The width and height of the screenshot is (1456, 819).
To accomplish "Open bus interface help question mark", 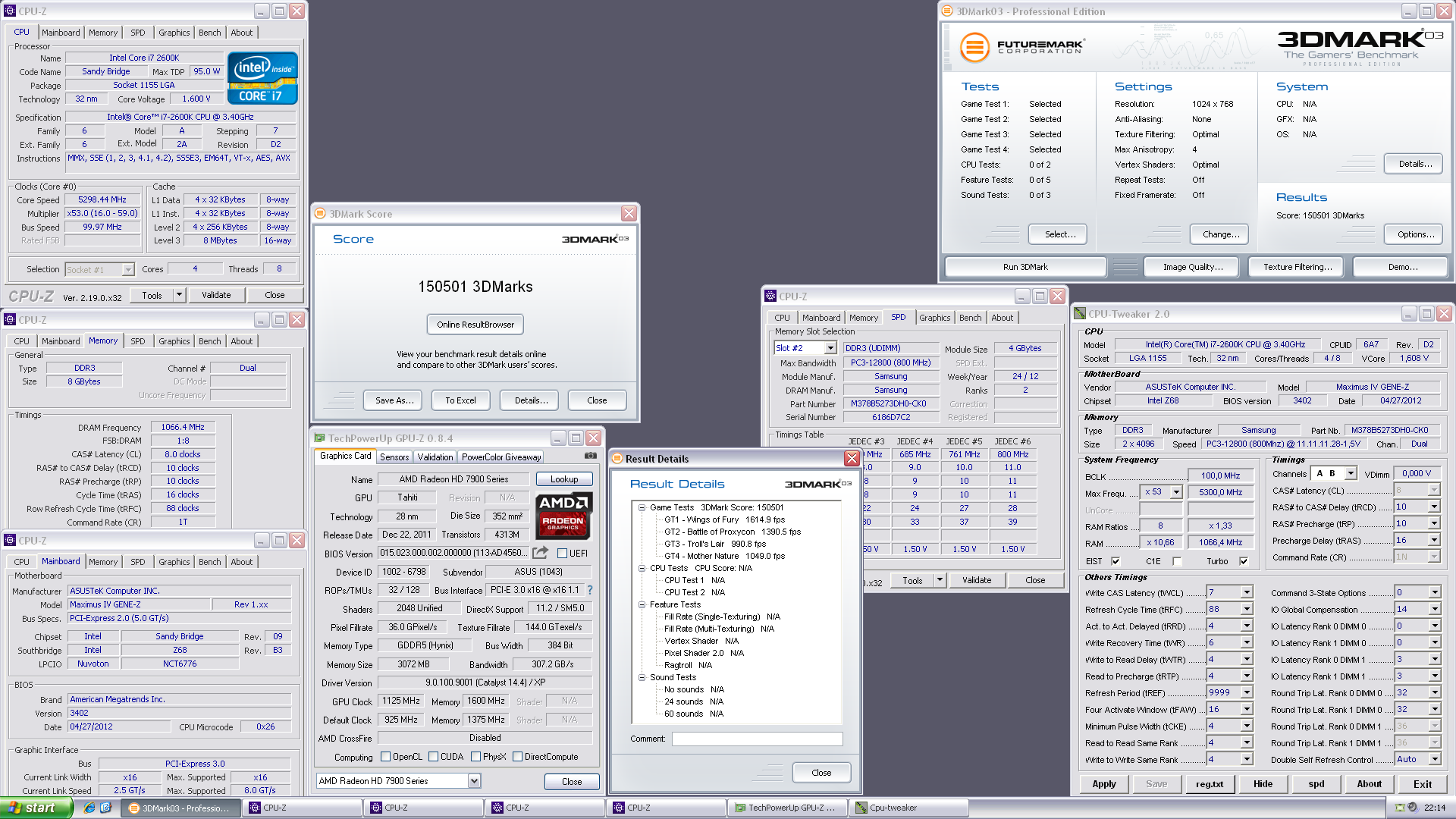I will click(590, 590).
